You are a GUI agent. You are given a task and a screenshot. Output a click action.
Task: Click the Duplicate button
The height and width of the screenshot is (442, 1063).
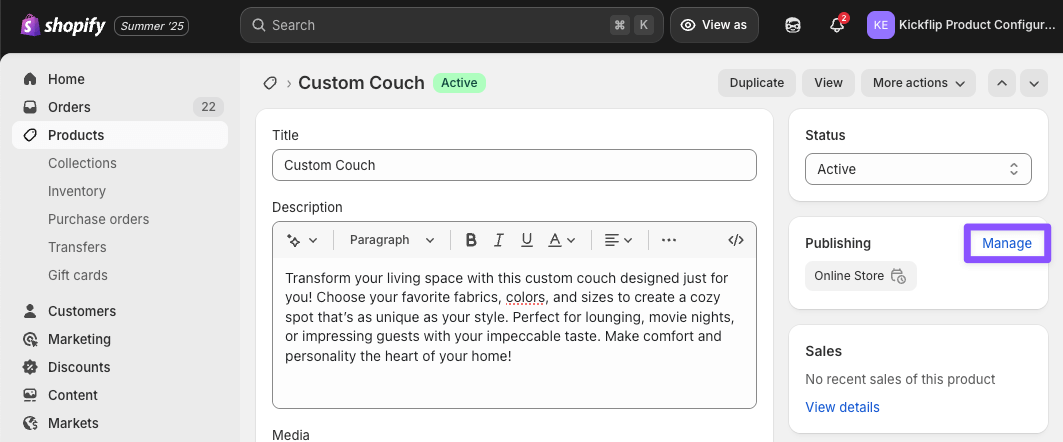(757, 83)
